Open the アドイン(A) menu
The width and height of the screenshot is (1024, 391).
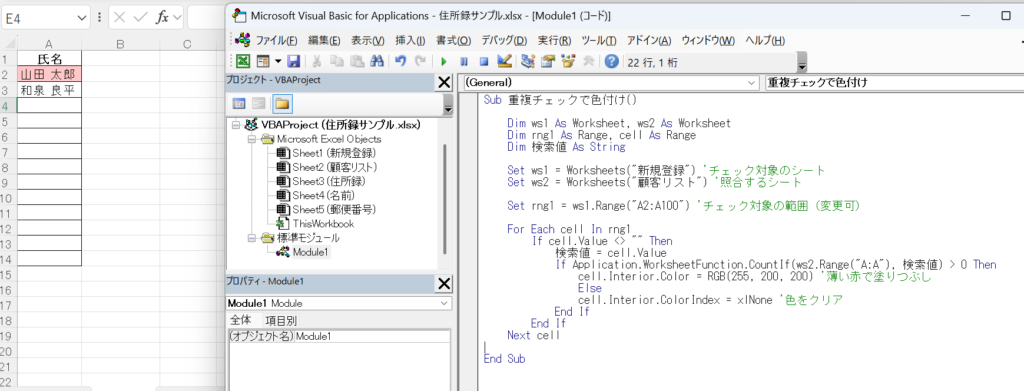[x=648, y=40]
